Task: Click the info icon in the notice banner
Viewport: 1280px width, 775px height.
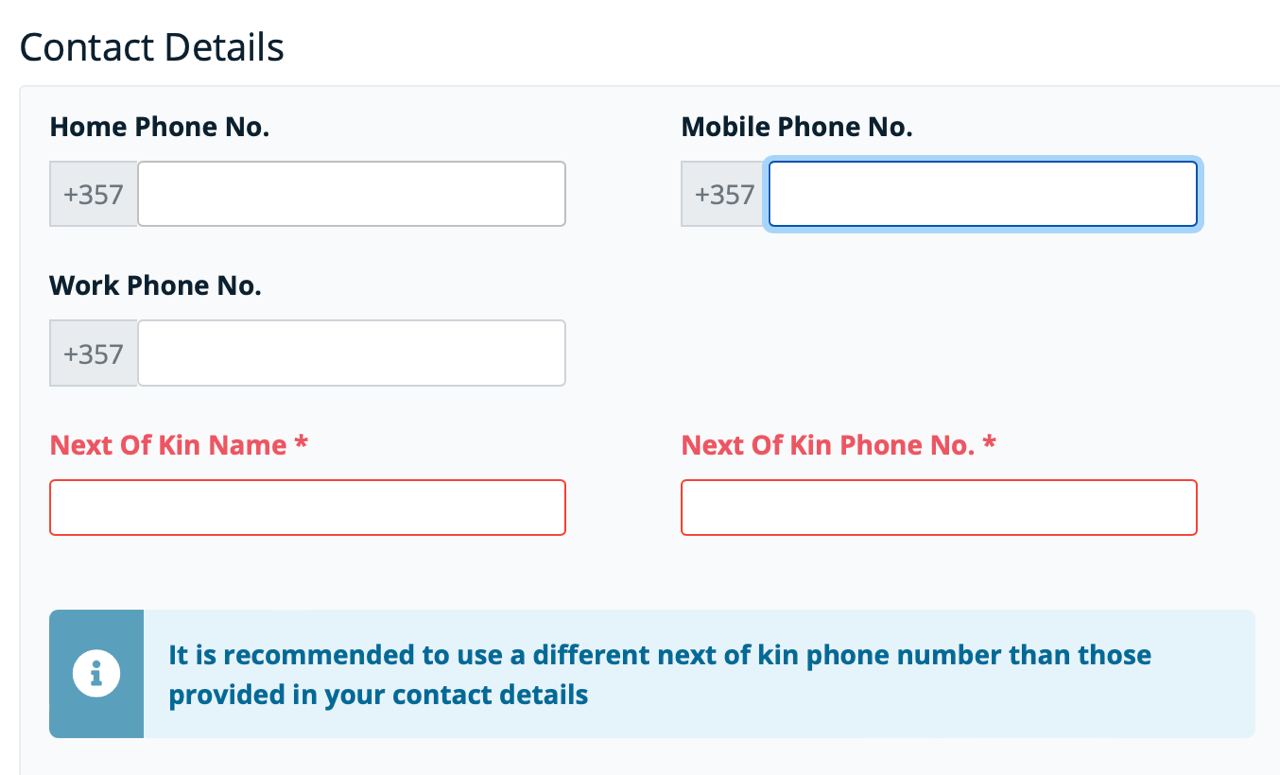Action: coord(96,674)
